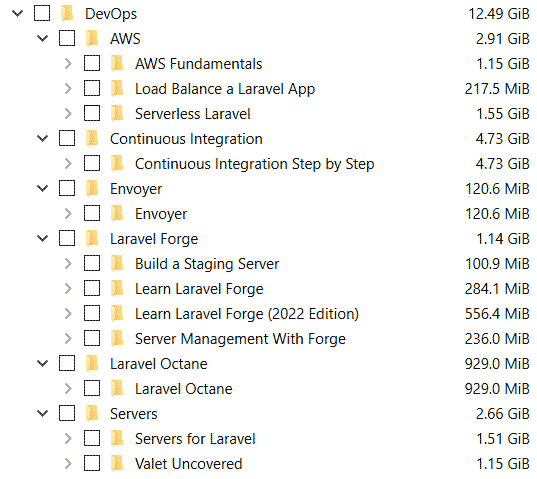
Task: Click the 'AWS Fundamentals' label
Action: click(x=199, y=64)
